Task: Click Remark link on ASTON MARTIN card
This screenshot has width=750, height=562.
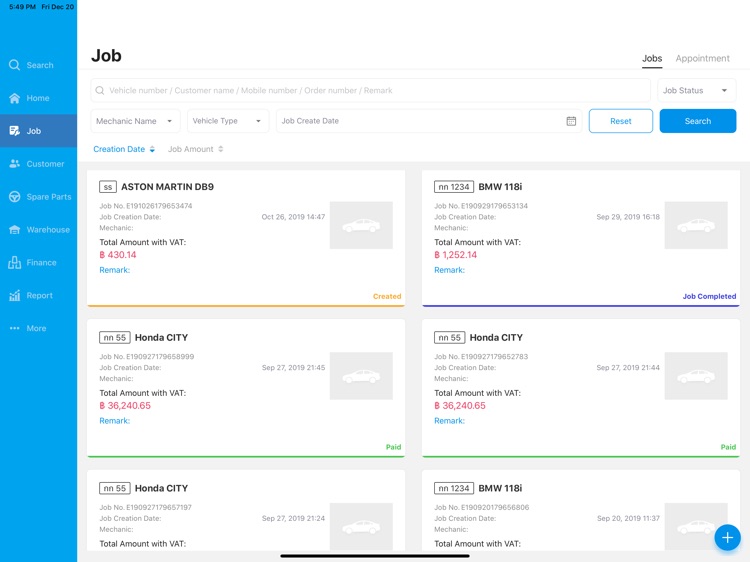Action: pyautogui.click(x=114, y=270)
